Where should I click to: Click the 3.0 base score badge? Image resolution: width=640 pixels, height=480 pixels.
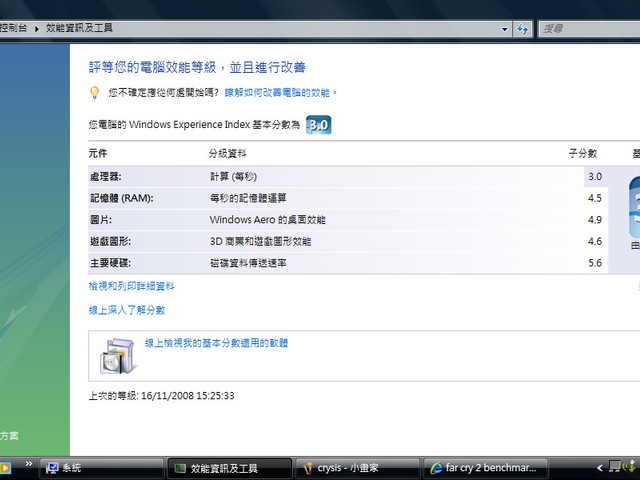point(318,124)
